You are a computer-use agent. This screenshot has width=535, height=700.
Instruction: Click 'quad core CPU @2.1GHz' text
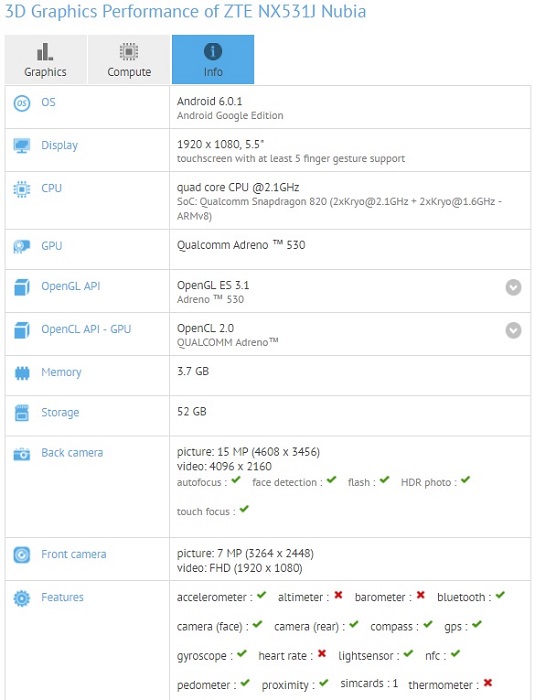tap(238, 188)
